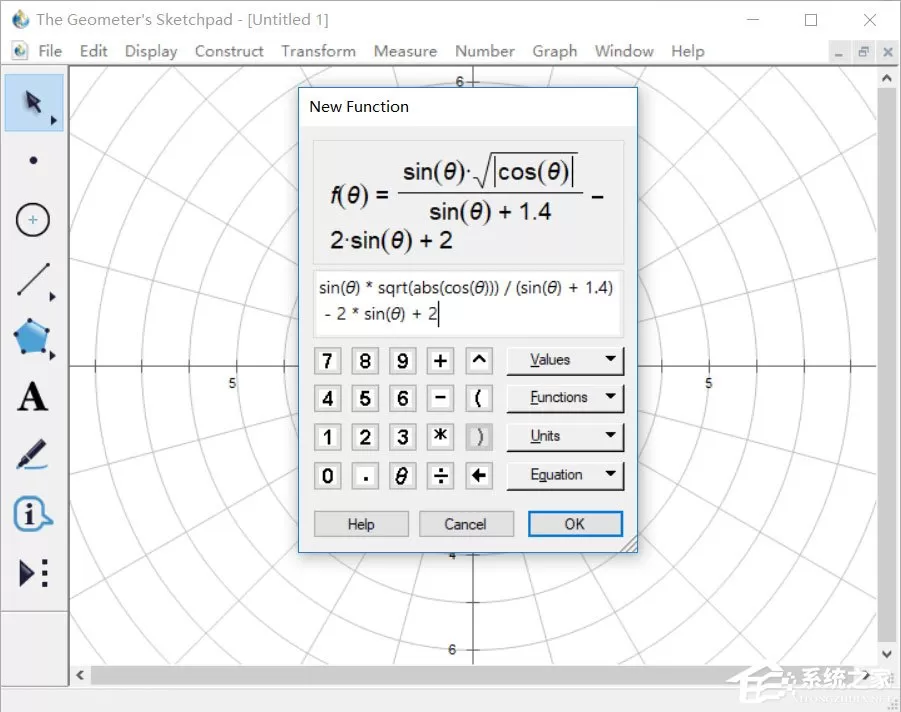Click keypad digit 6
This screenshot has height=712, width=901.
pyautogui.click(x=402, y=398)
